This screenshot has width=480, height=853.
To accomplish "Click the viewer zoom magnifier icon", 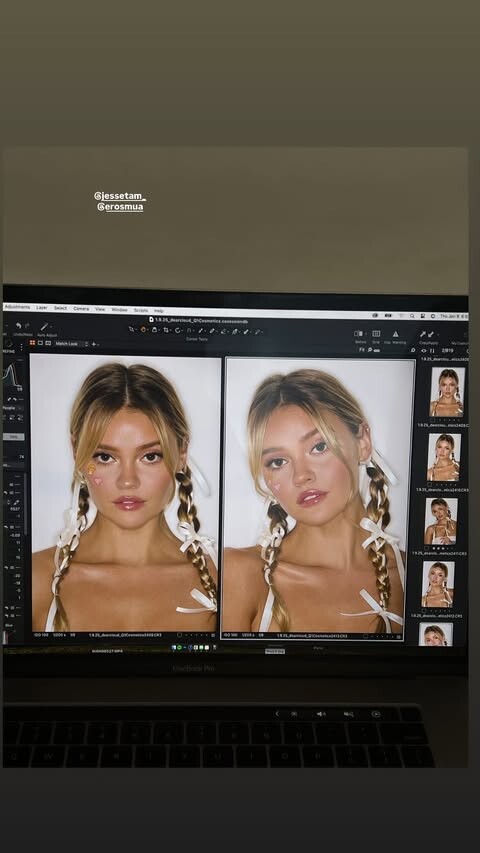I will (370, 350).
